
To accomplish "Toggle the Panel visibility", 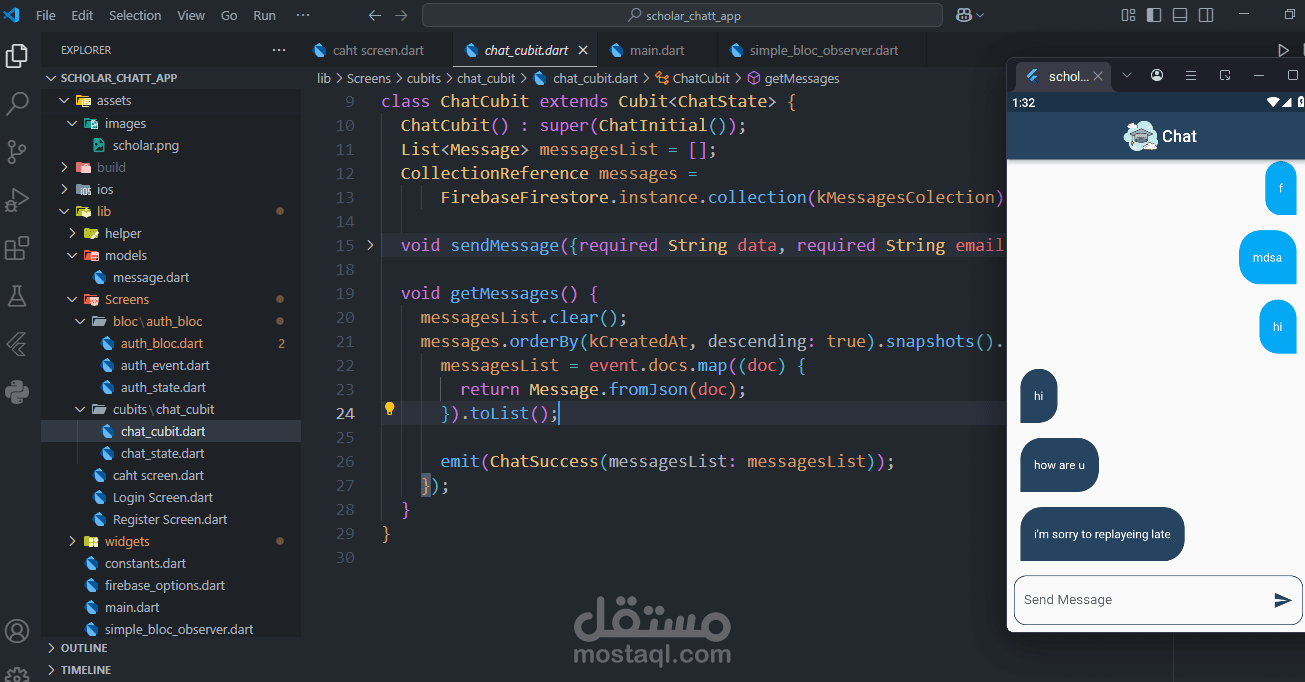I will [1178, 14].
